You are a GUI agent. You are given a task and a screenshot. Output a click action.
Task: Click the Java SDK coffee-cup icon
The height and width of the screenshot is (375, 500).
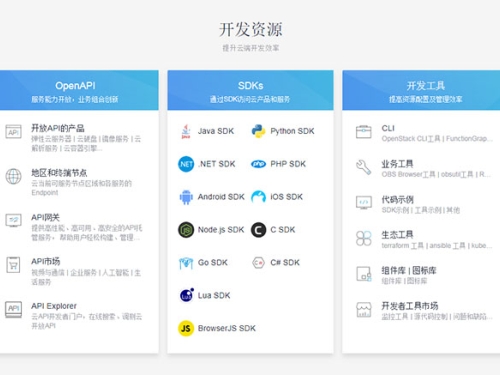pos(186,131)
